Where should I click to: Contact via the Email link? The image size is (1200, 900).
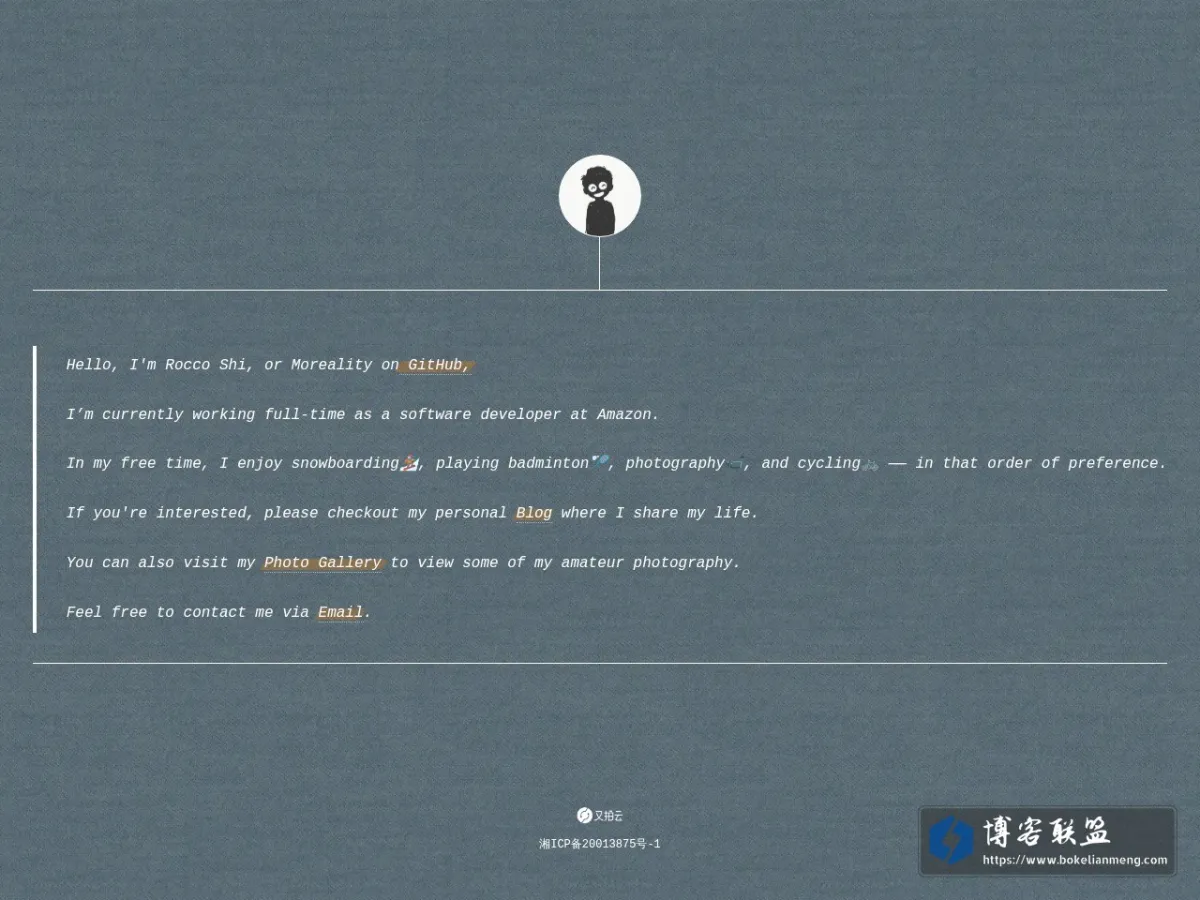tap(340, 612)
